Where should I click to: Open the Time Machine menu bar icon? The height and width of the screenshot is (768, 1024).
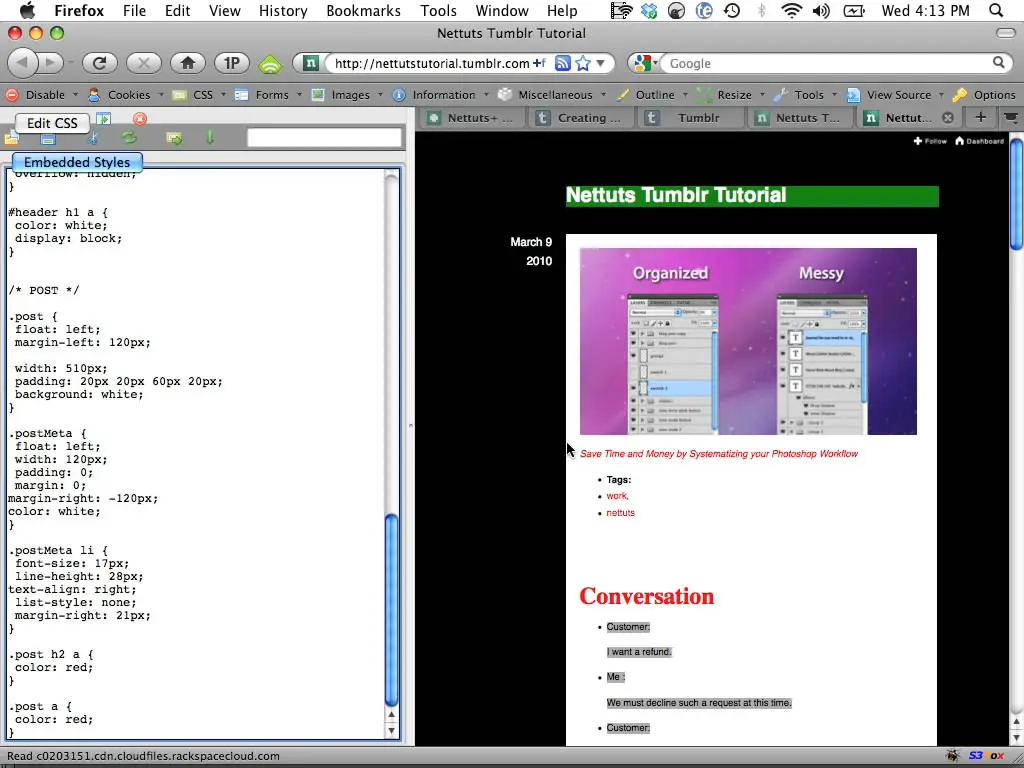coord(732,10)
